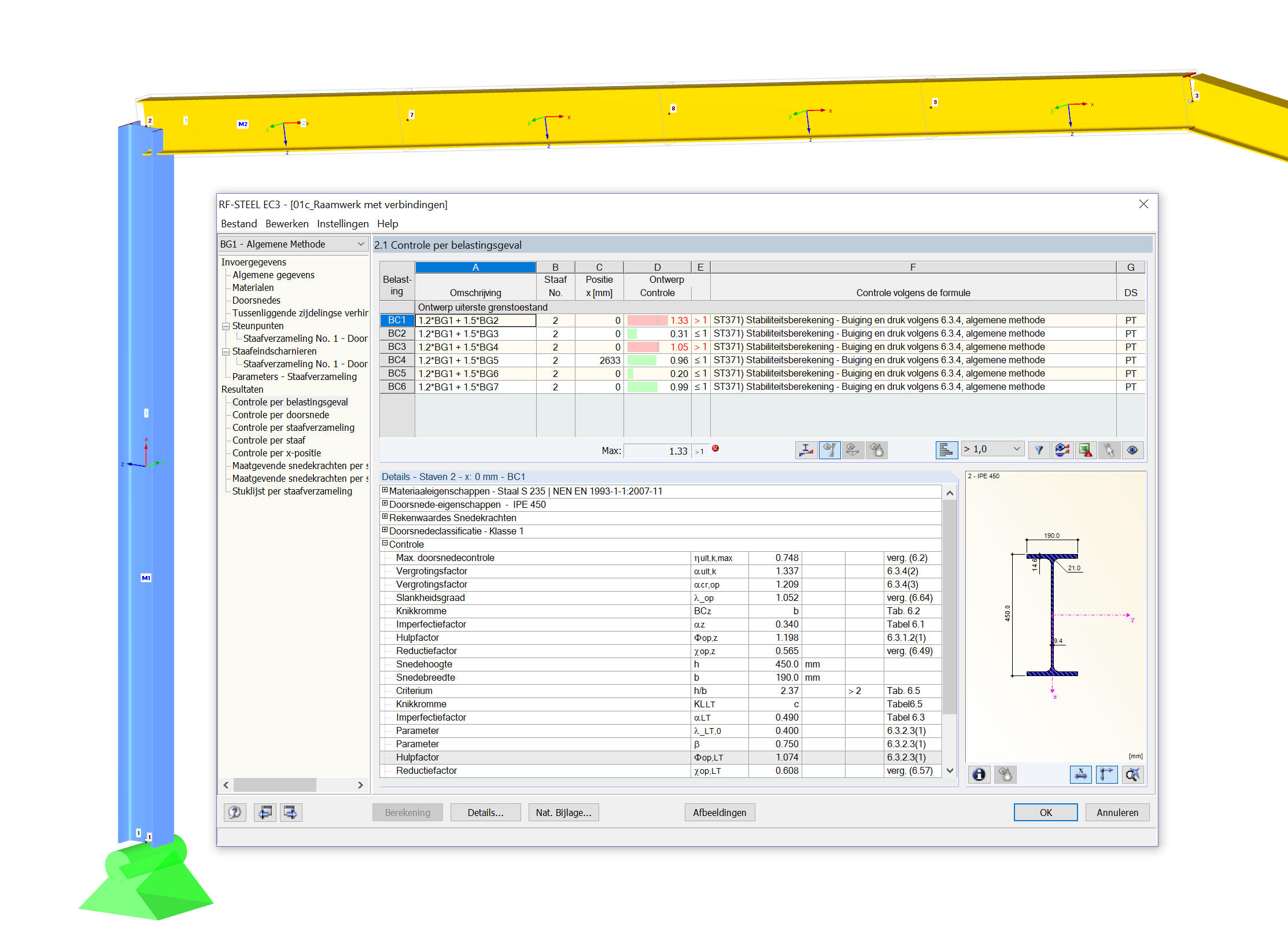The width and height of the screenshot is (1288, 945).
Task: Click the Afbeeldingen button
Action: coord(719,813)
